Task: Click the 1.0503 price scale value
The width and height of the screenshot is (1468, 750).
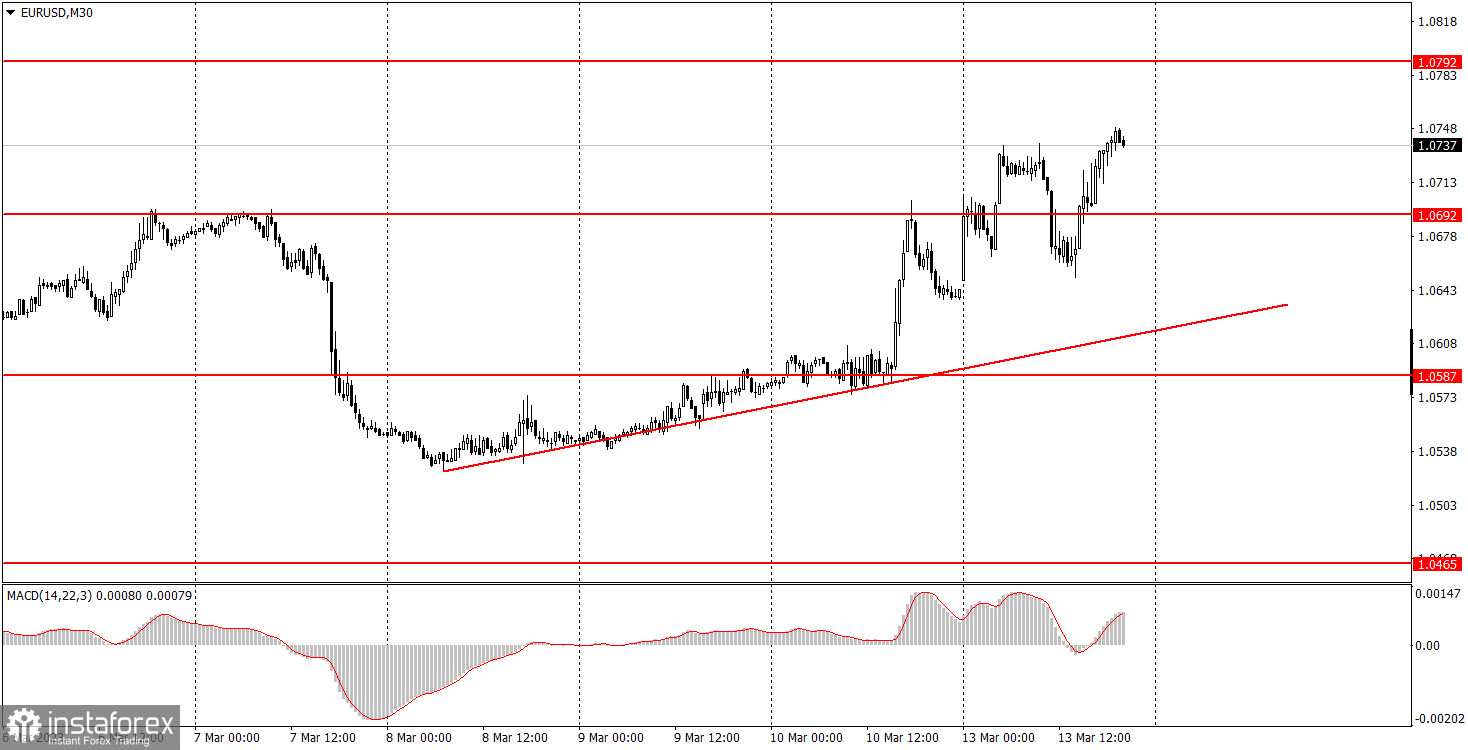Action: tap(1437, 506)
